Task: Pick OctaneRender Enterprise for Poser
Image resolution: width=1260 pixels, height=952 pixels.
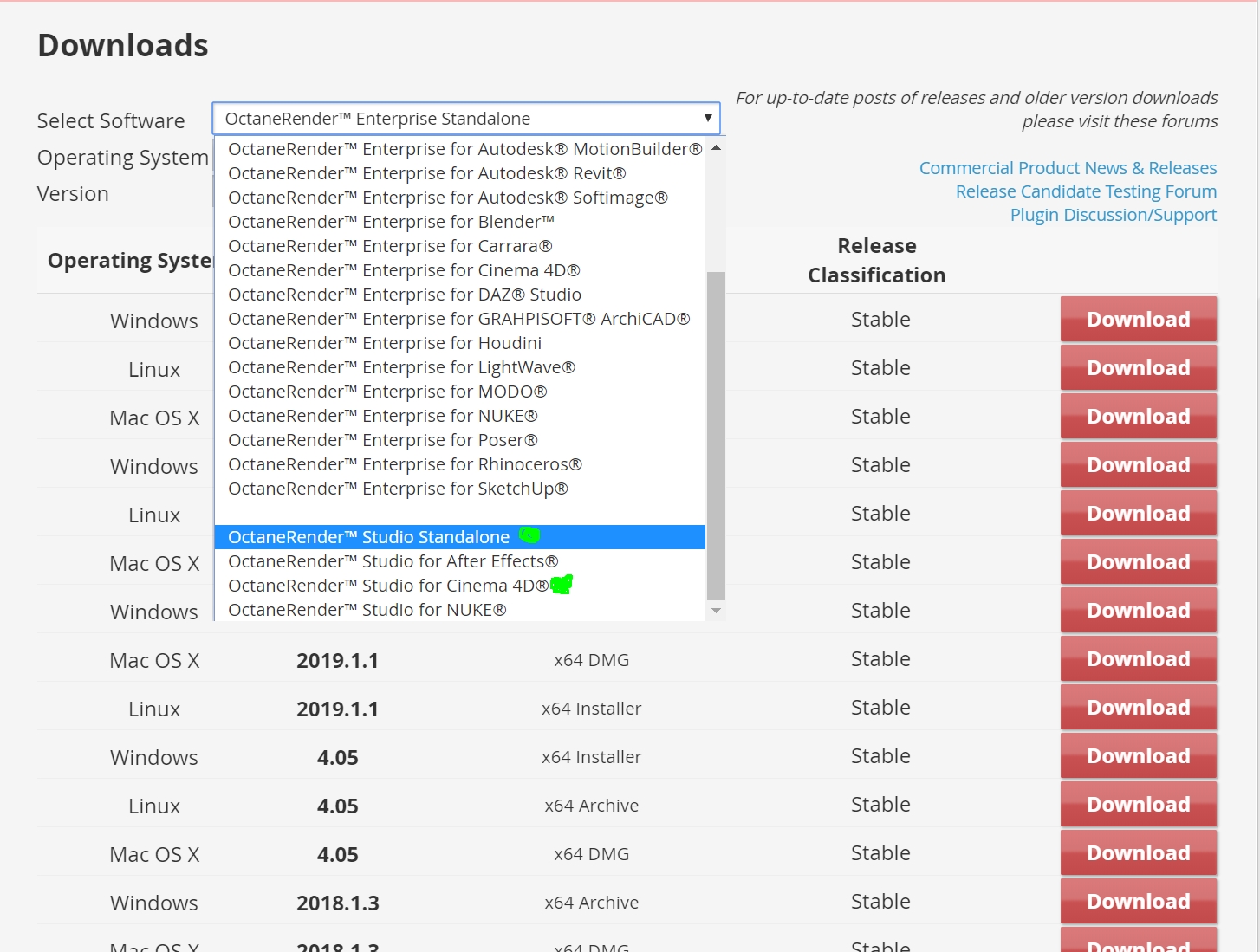Action: coord(460,440)
